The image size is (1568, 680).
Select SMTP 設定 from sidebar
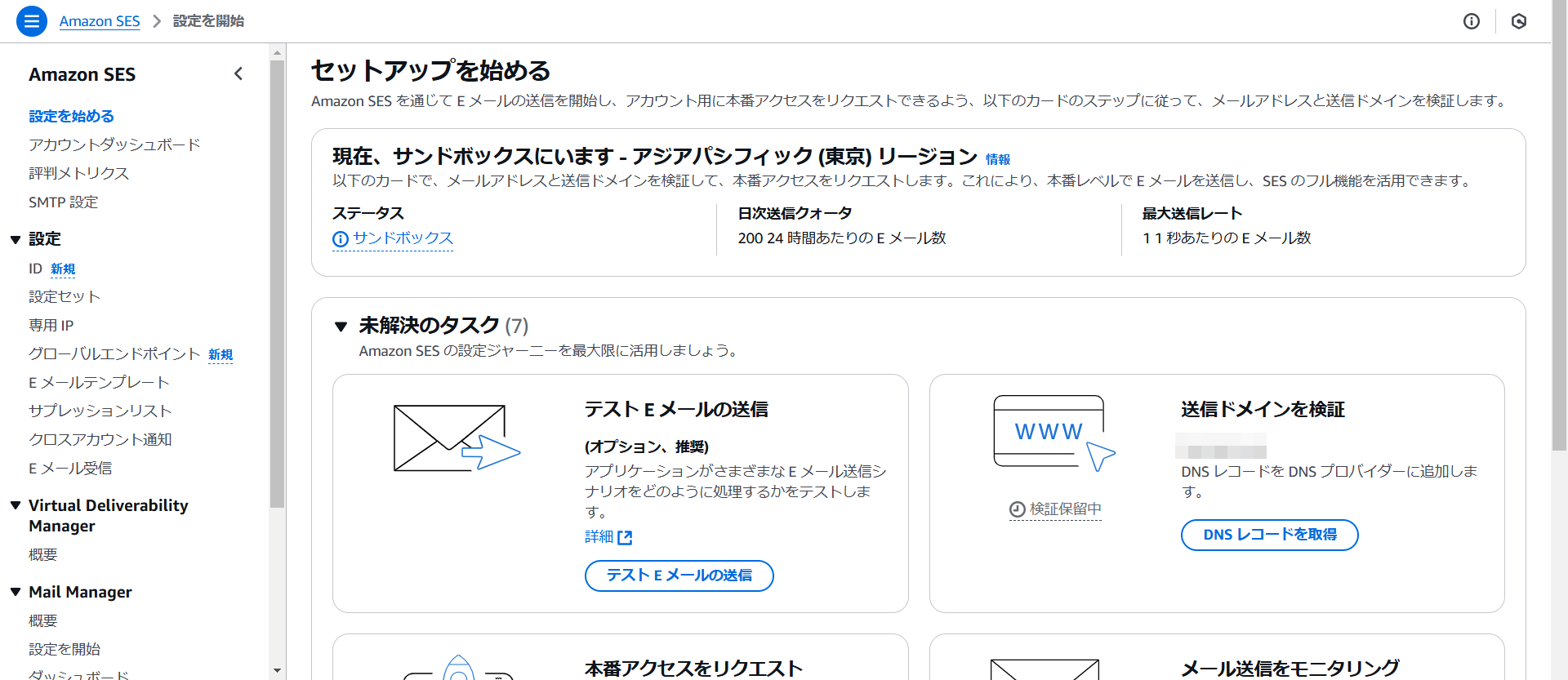[63, 202]
